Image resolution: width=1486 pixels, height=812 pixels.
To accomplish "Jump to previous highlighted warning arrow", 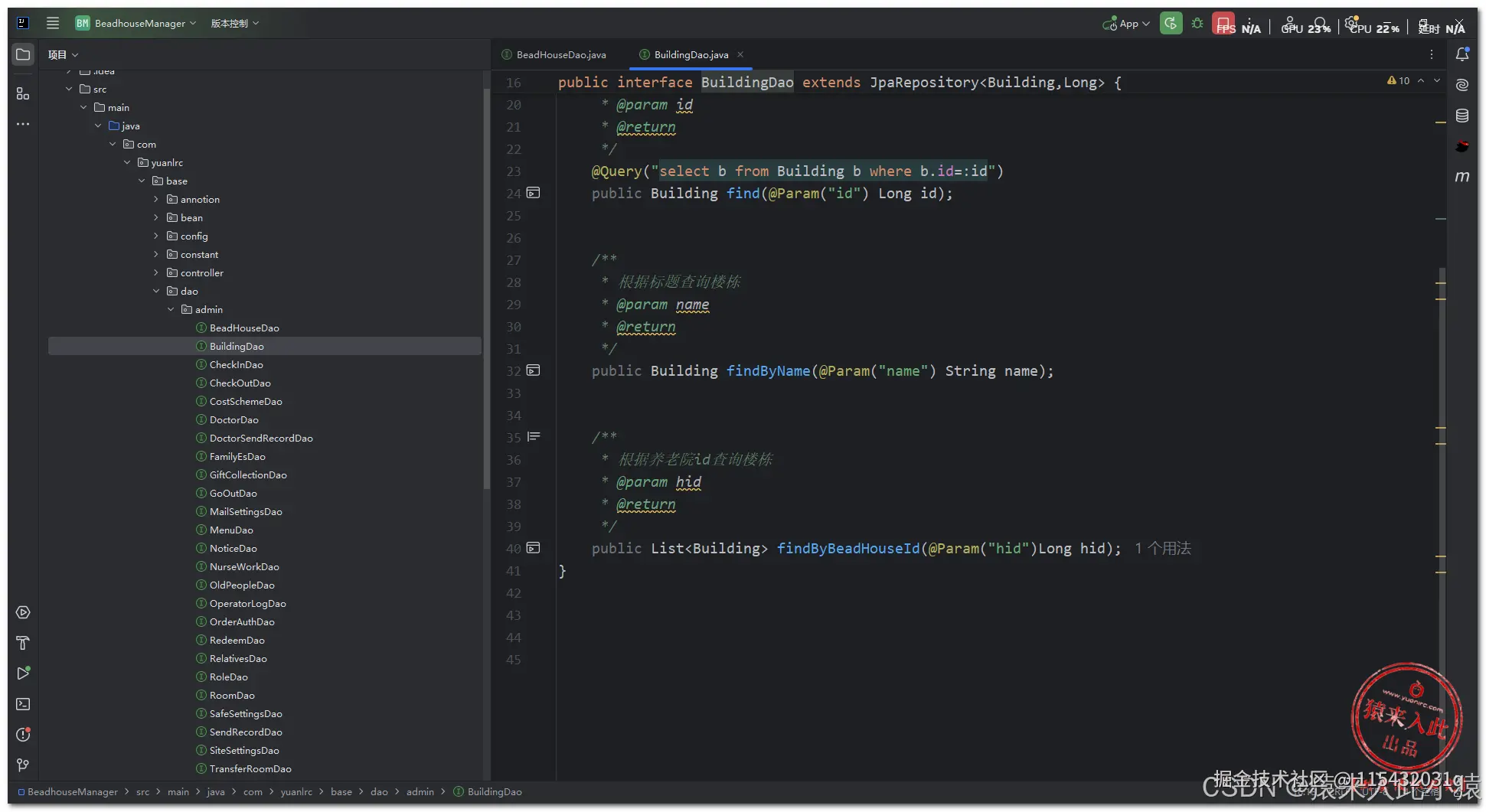I will [1421, 80].
